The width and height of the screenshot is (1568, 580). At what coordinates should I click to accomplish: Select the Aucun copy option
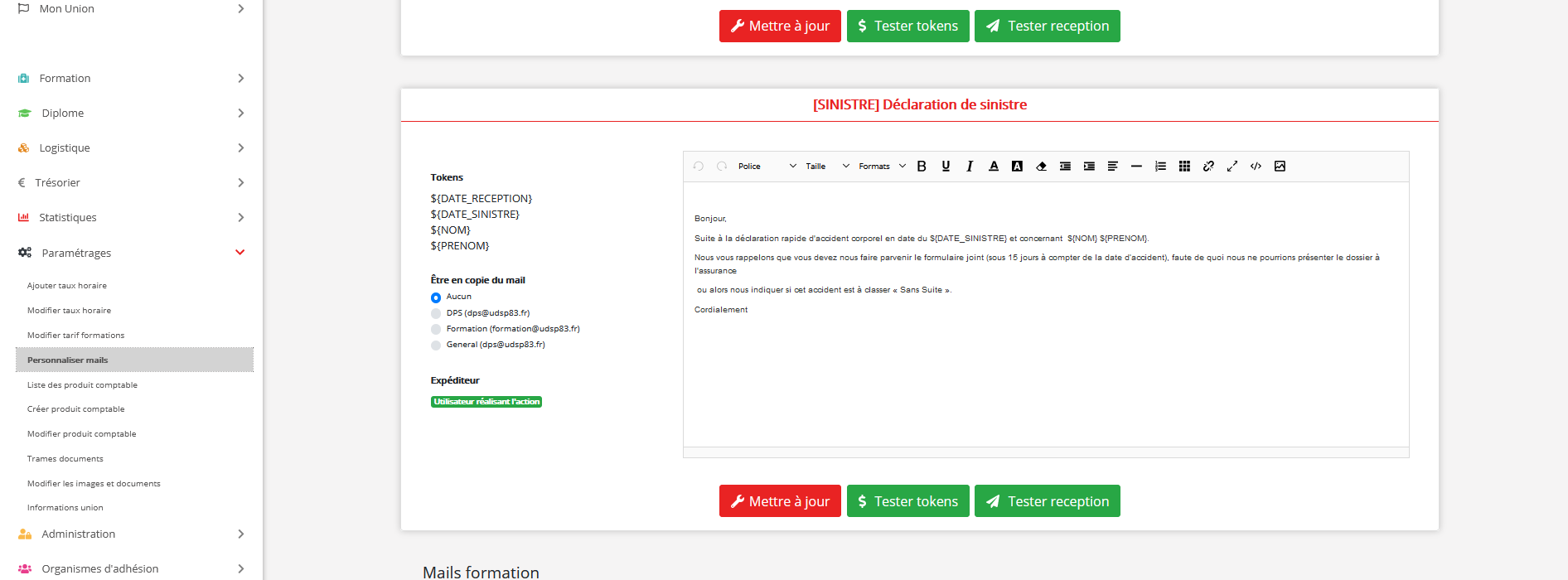pos(436,297)
